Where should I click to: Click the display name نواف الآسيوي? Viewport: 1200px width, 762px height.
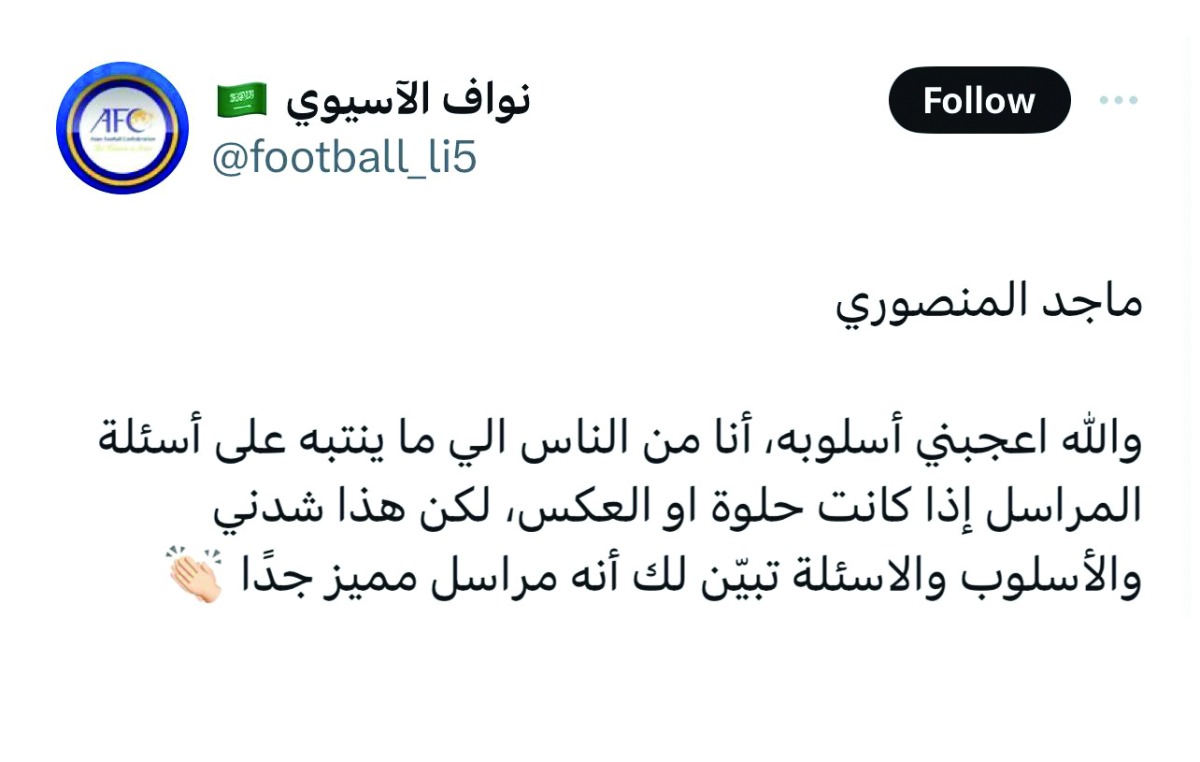408,100
